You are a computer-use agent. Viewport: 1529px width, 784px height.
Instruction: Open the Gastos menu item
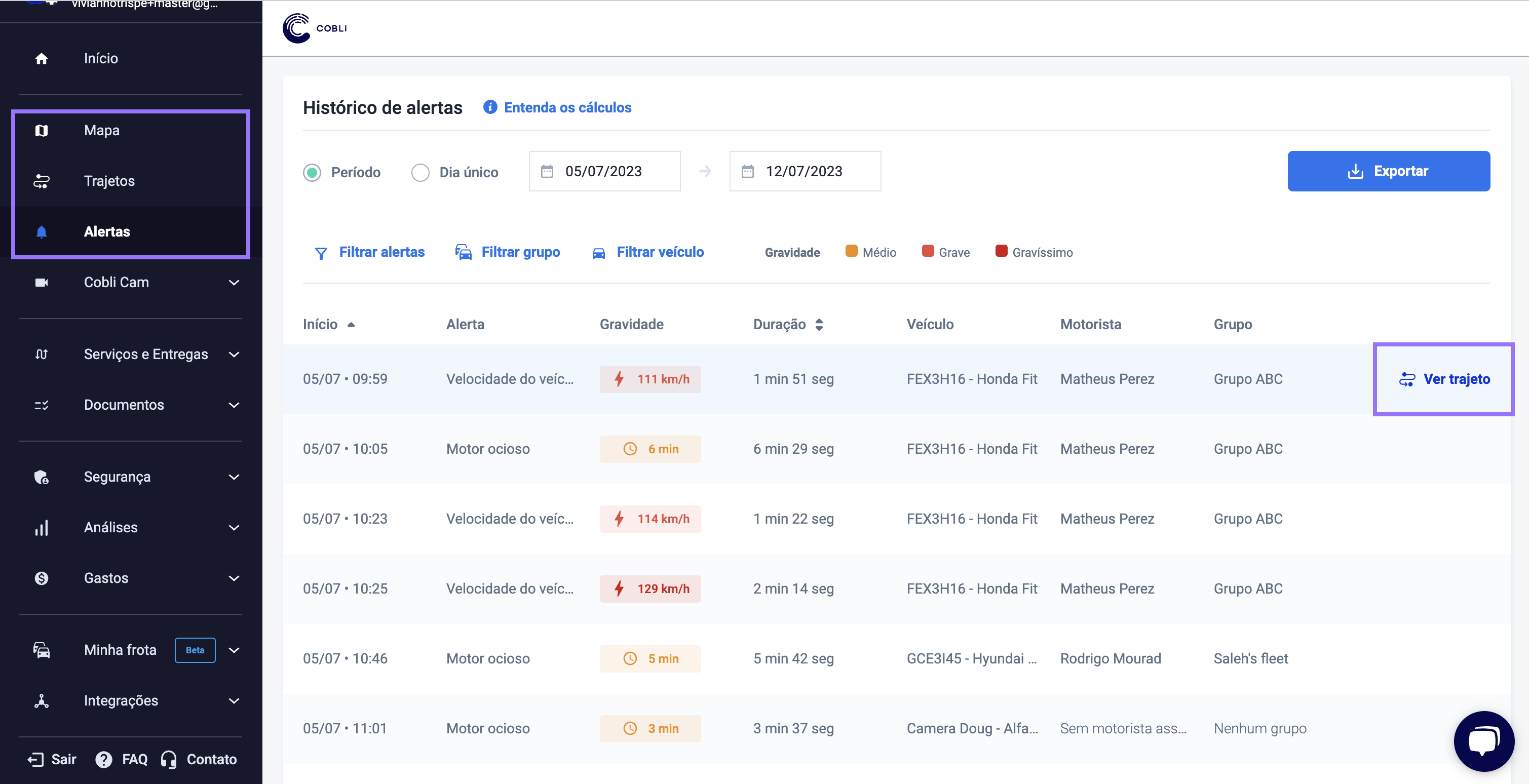click(131, 579)
